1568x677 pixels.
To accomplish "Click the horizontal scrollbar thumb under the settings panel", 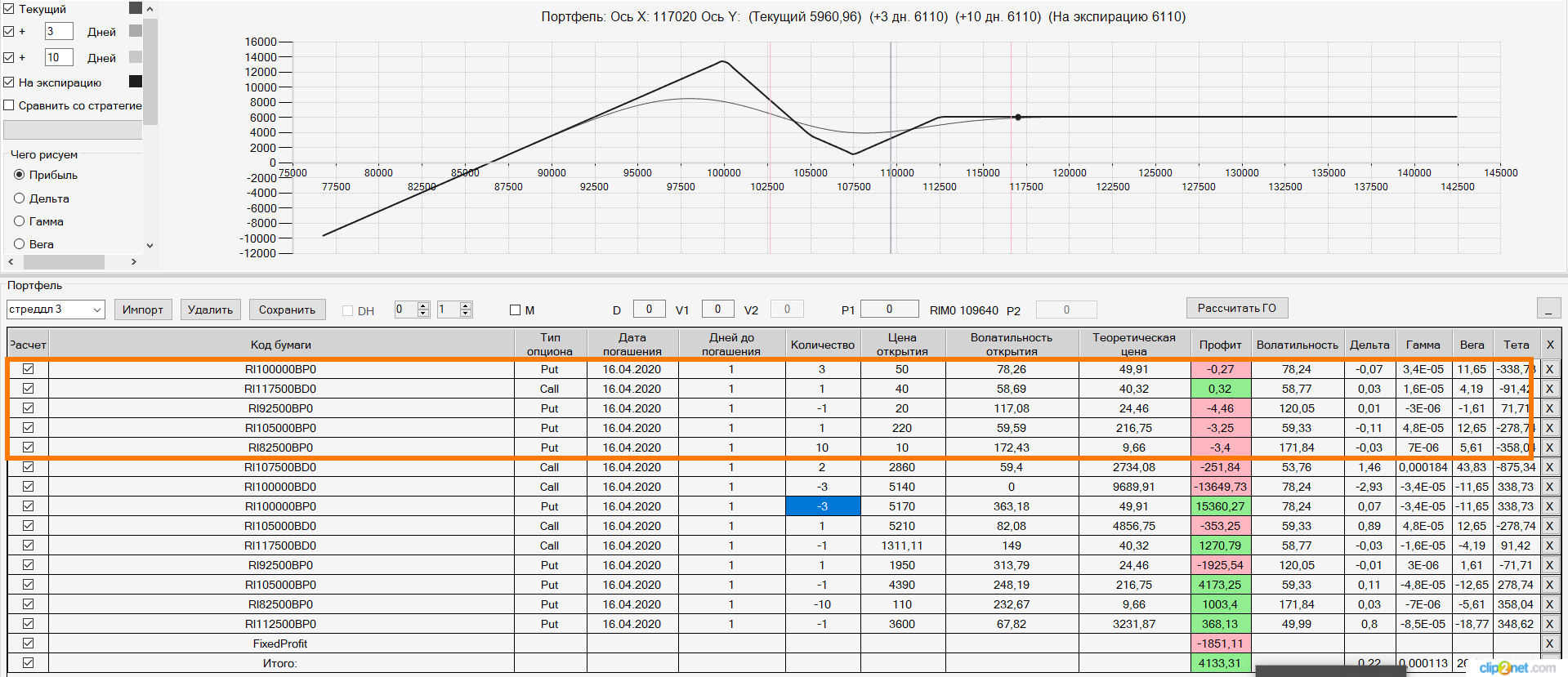I will point(64,262).
